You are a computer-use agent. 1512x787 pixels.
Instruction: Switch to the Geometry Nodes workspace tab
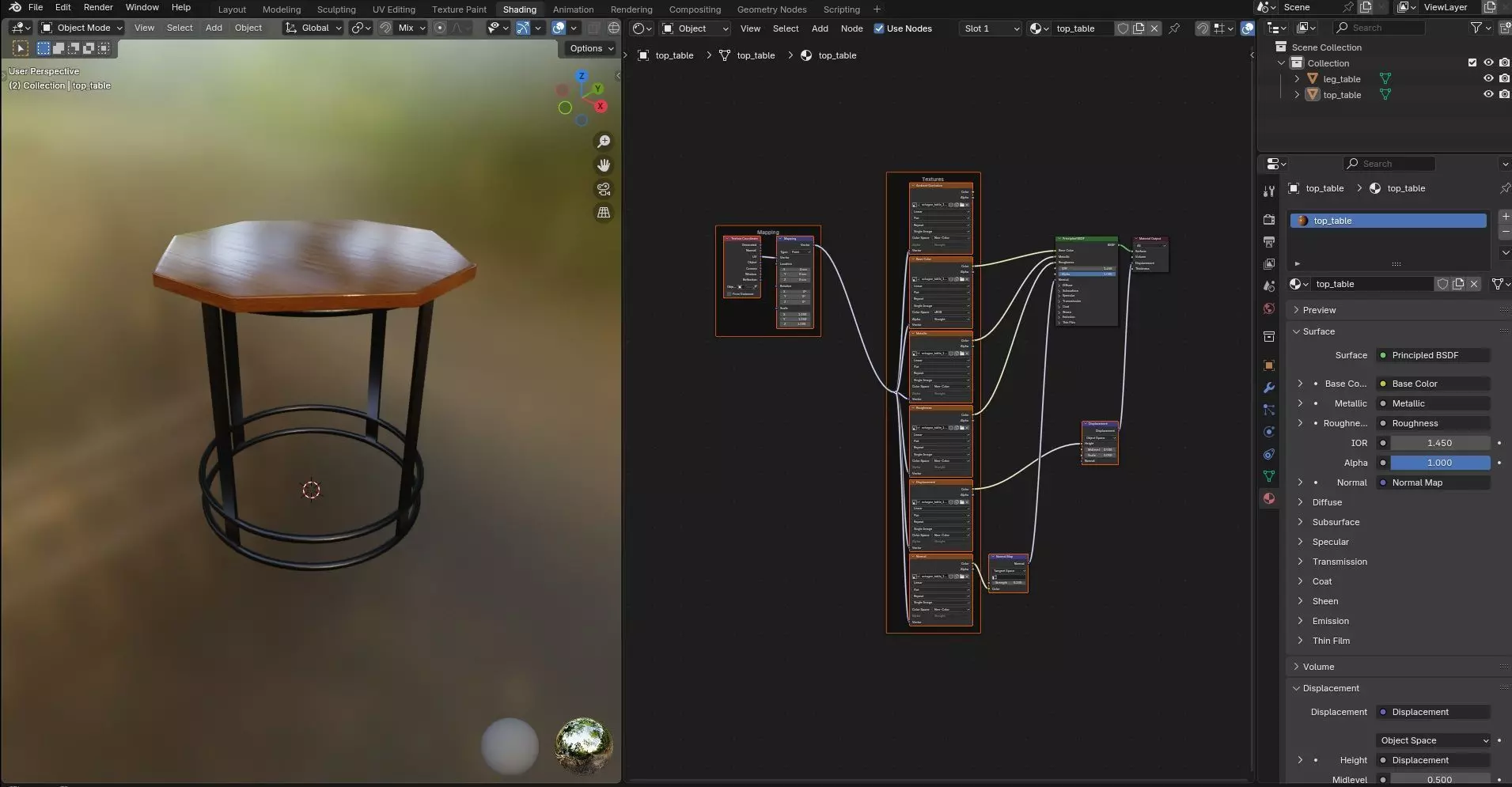pos(771,9)
